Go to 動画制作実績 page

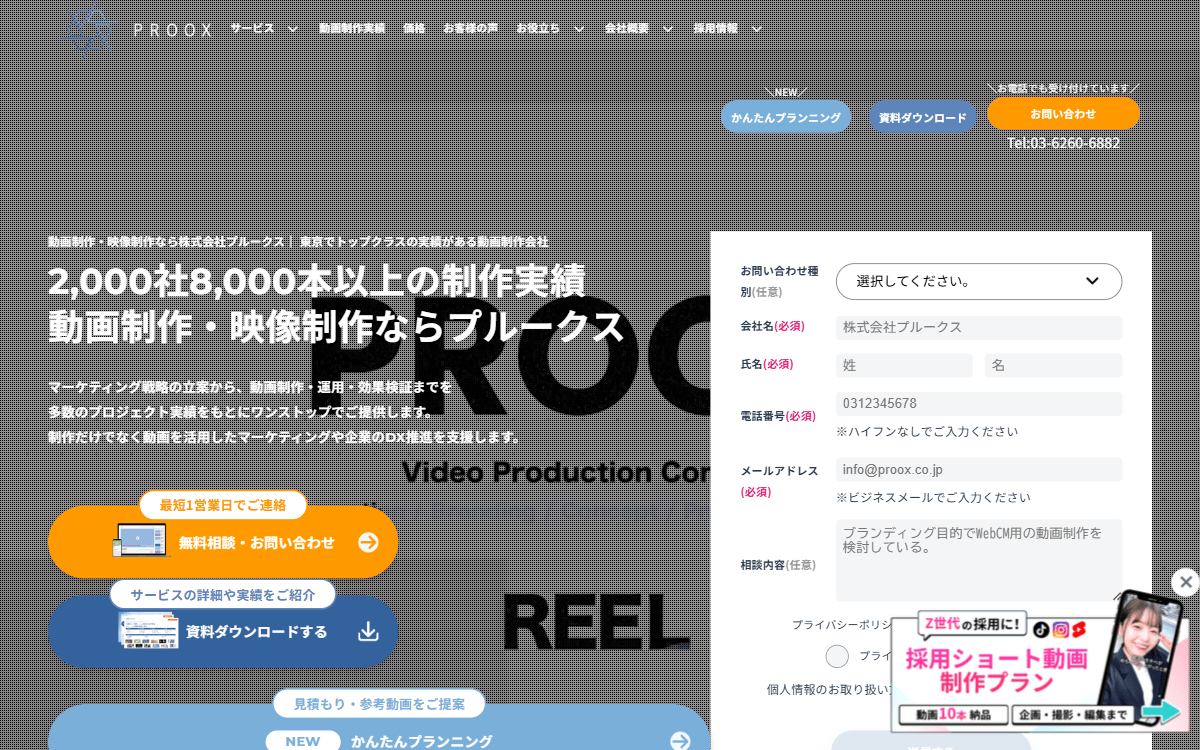tap(352, 28)
